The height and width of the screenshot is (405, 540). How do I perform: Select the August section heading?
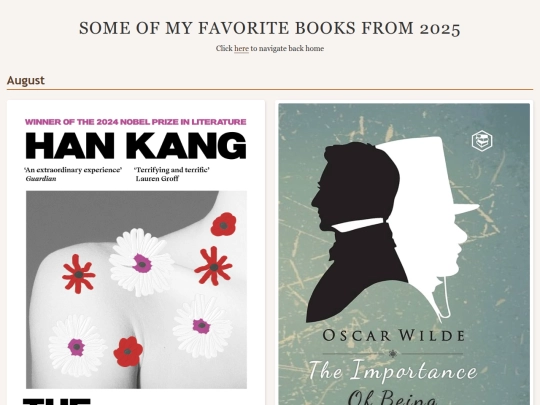pos(26,80)
